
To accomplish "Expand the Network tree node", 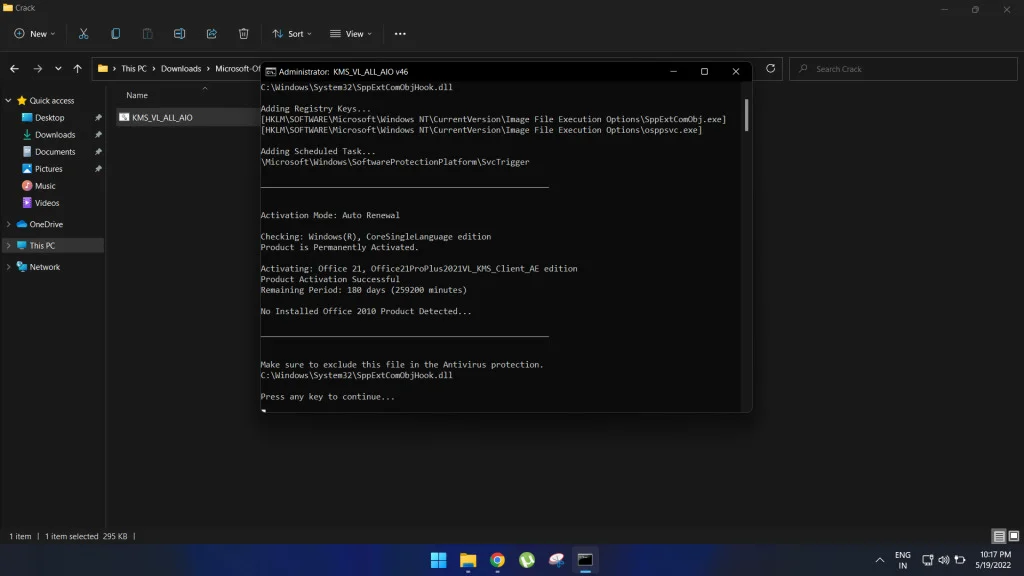I will click(x=8, y=267).
